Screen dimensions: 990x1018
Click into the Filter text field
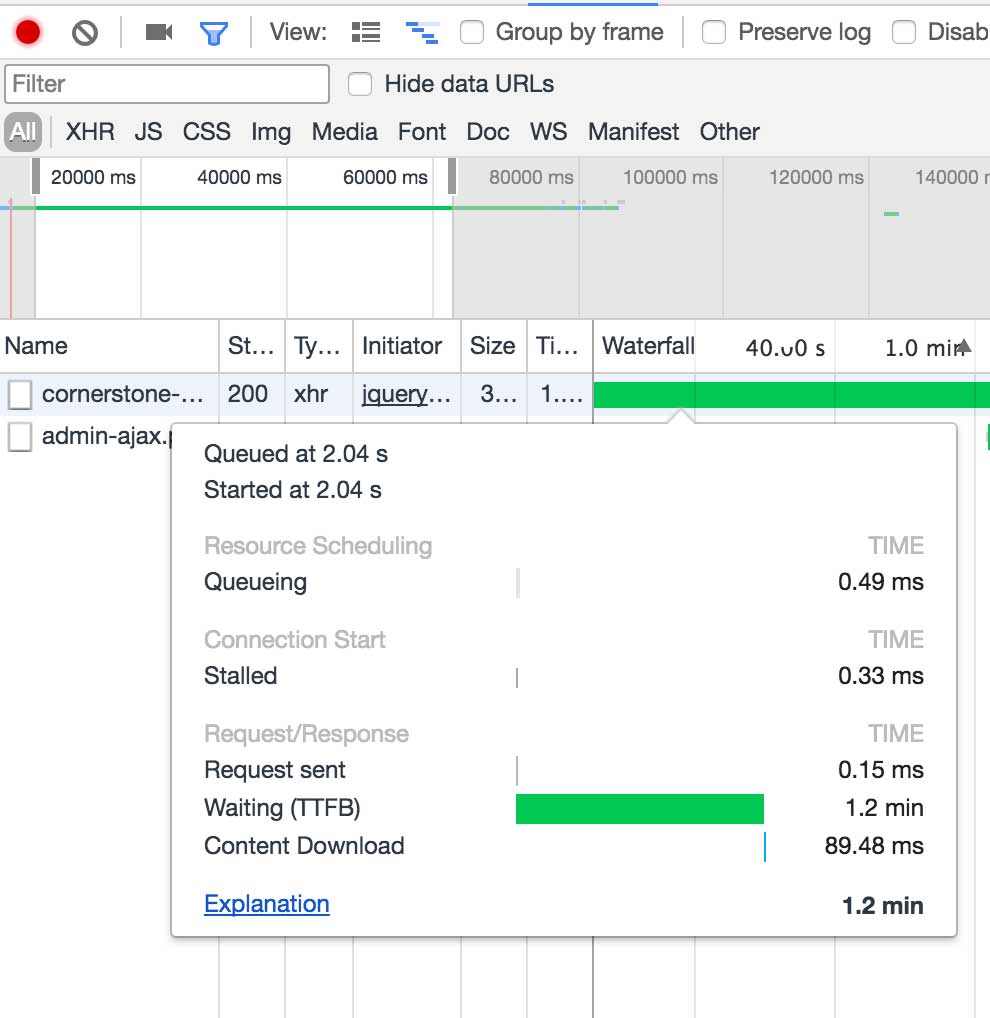coord(167,84)
